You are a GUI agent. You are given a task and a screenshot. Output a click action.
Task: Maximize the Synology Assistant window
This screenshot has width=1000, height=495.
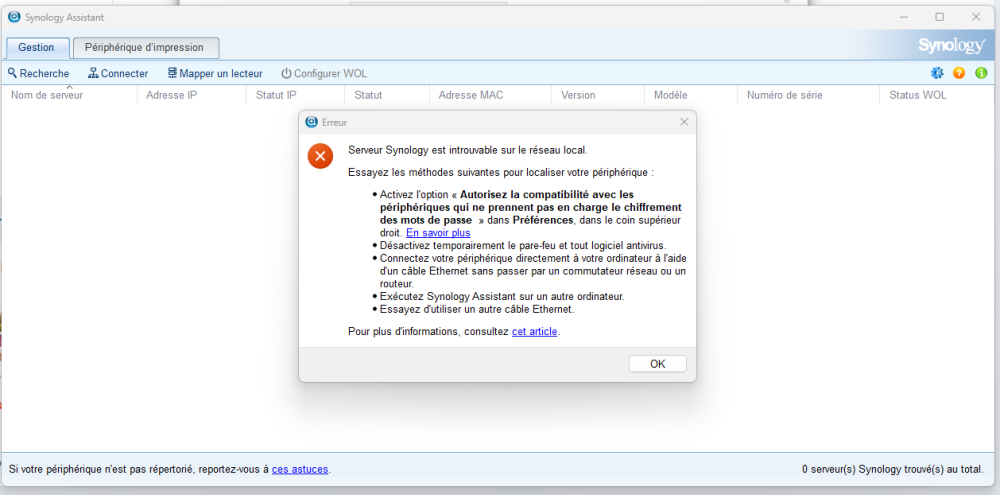[x=939, y=17]
